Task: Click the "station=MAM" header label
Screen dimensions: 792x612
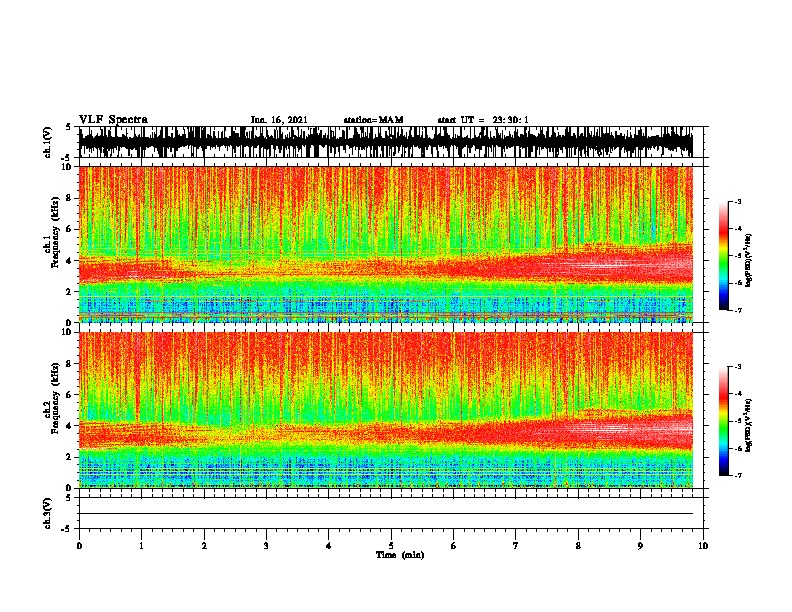Action: [373, 120]
